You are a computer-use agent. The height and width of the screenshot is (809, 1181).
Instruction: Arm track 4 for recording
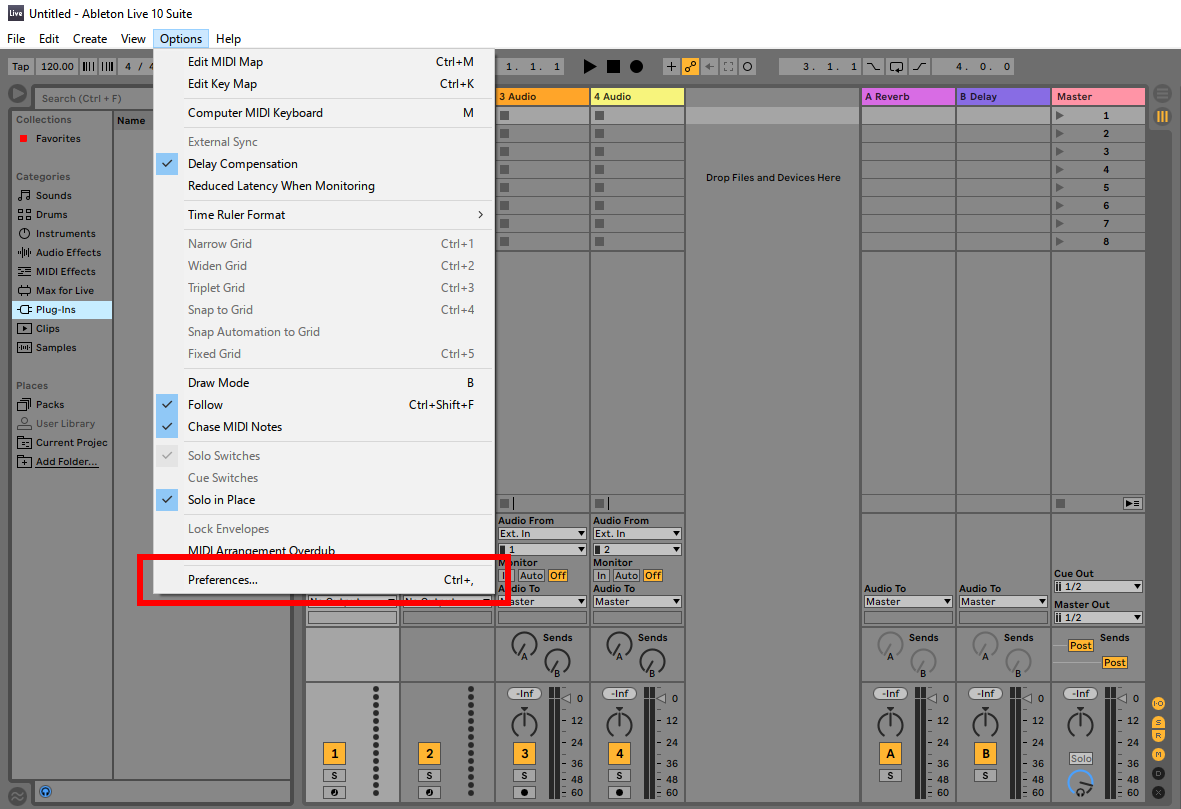[619, 792]
